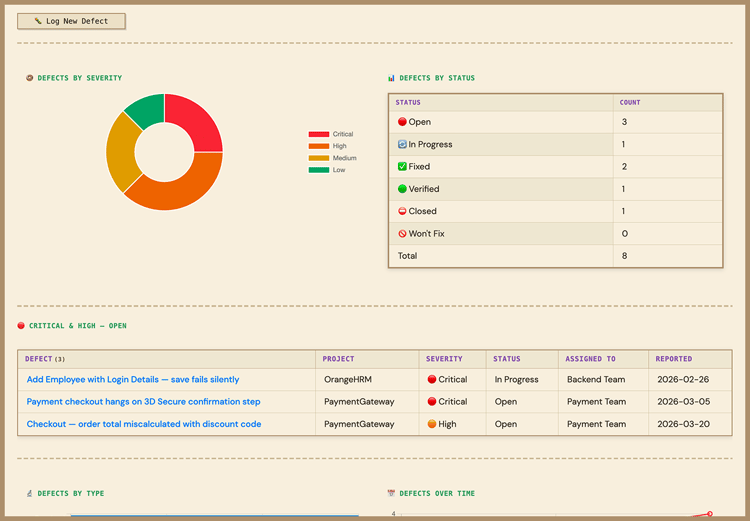Open 'Payment checkout hangs on 3D Secure' defect
750x521 pixels.
pos(143,402)
